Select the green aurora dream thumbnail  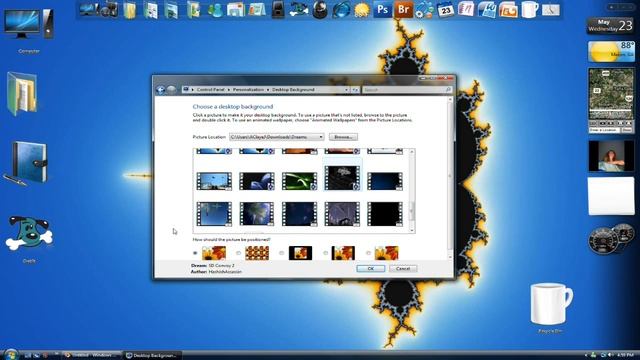pos(299,182)
